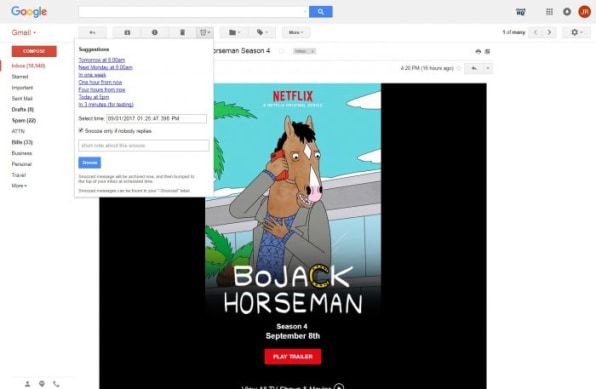Go to Sent Mail folder
Viewport: 596px width, 389px height.
[22, 98]
